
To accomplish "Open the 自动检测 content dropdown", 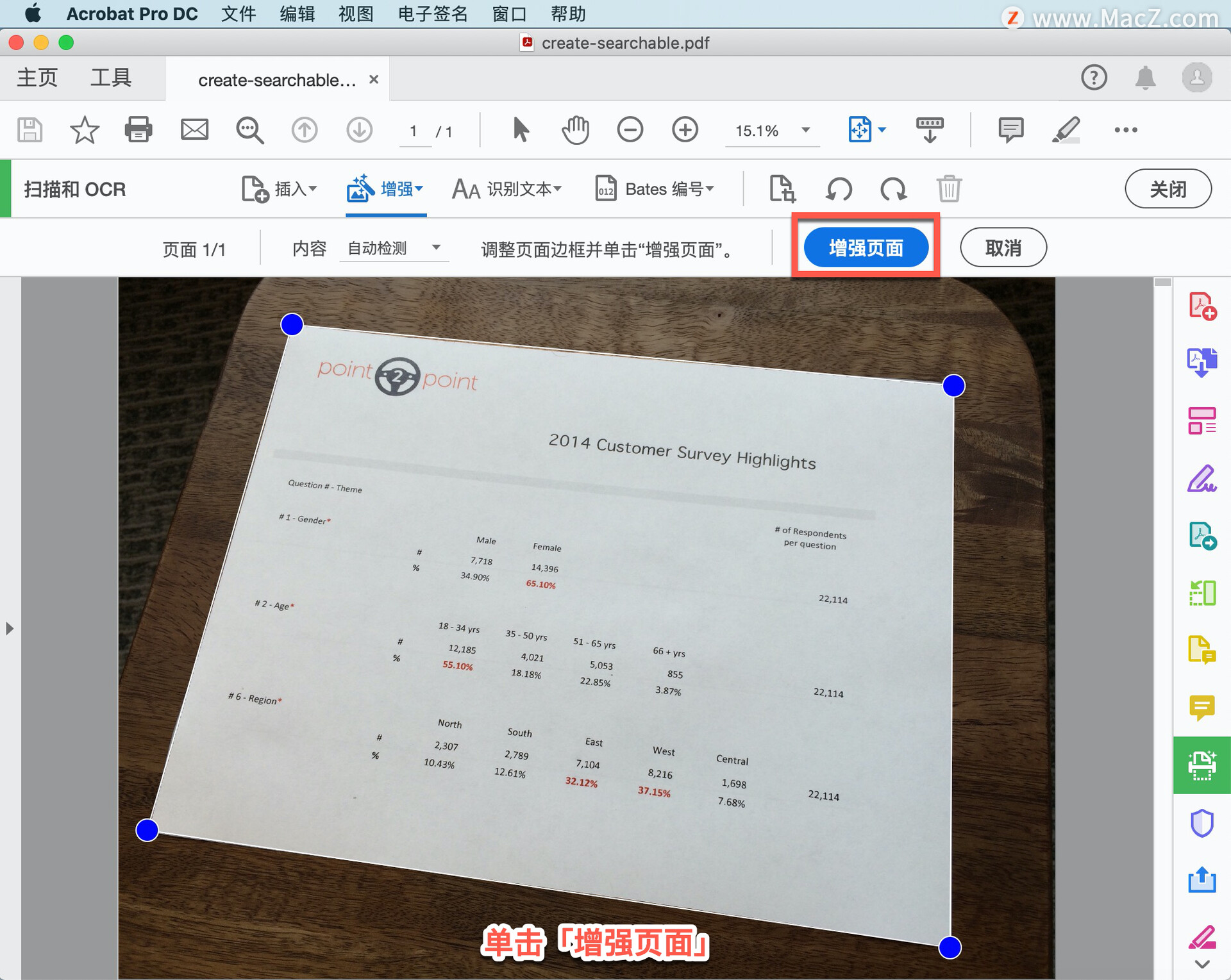I will click(394, 248).
